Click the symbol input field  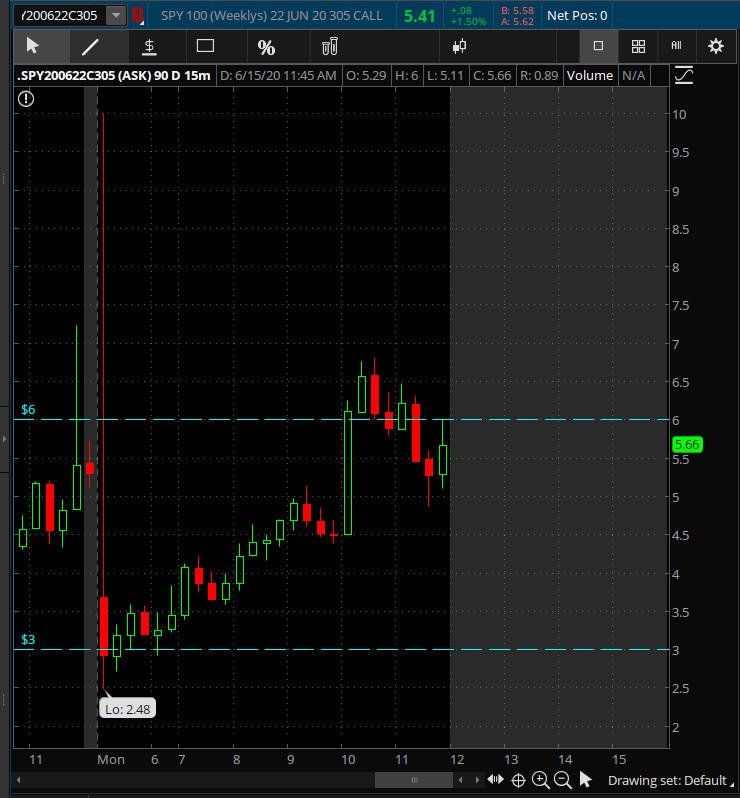click(x=58, y=15)
